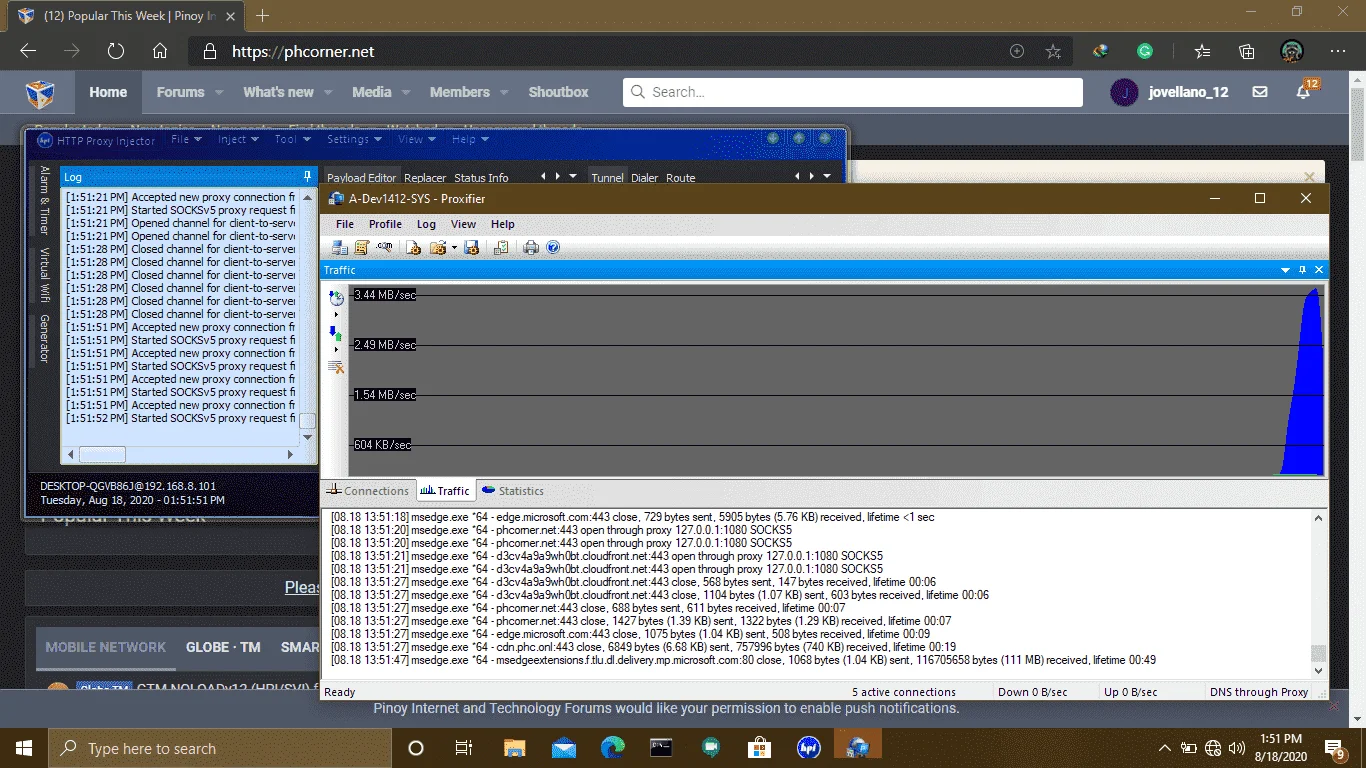Click the traffic time-period clock icon

336,298
